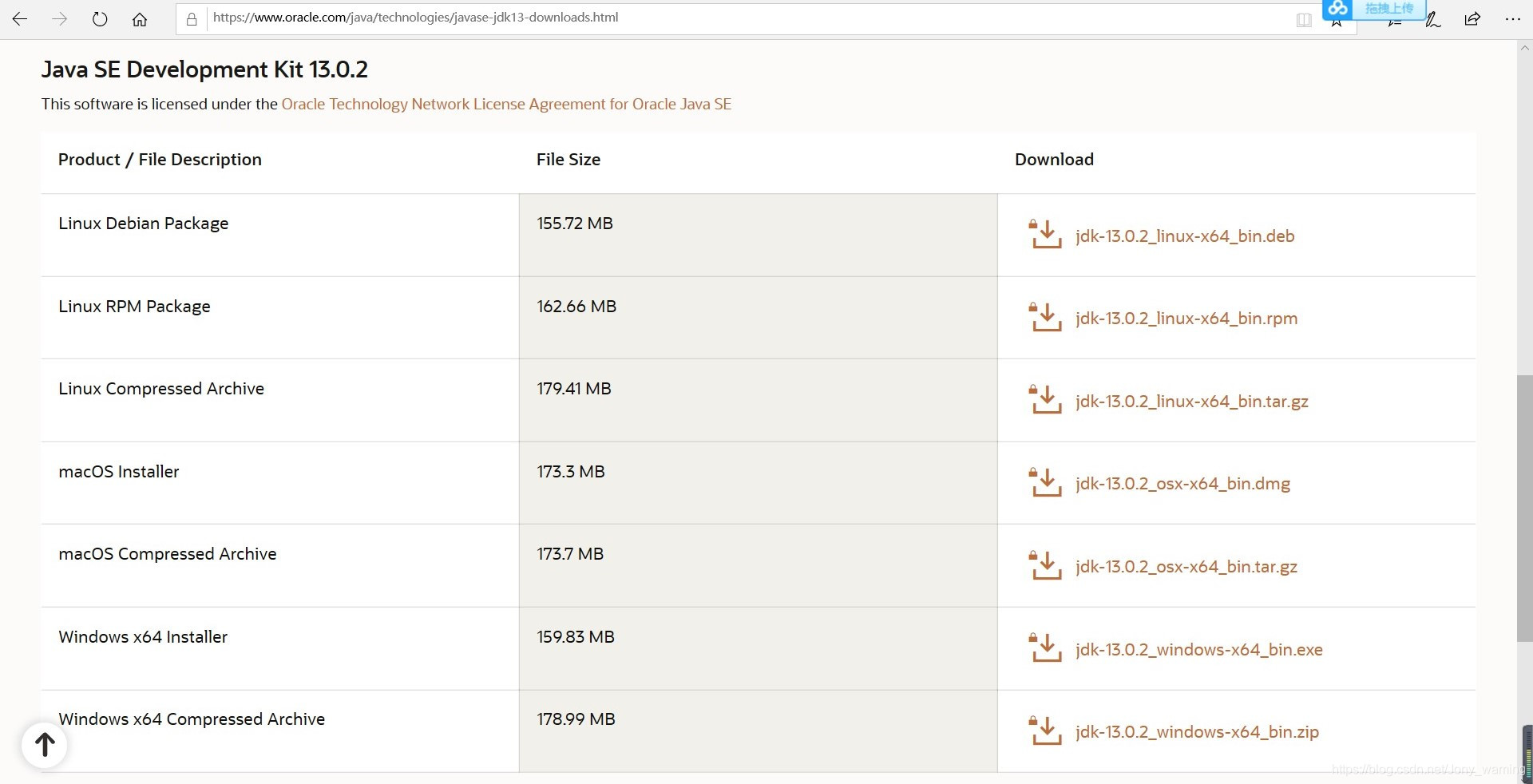Screen dimensions: 1533x784
Task: Click the scrollbar up arrow
Action: pos(1524,48)
